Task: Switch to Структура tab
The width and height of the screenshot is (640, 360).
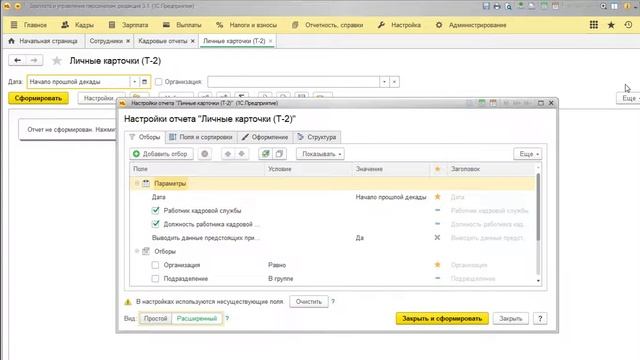Action: click(317, 137)
